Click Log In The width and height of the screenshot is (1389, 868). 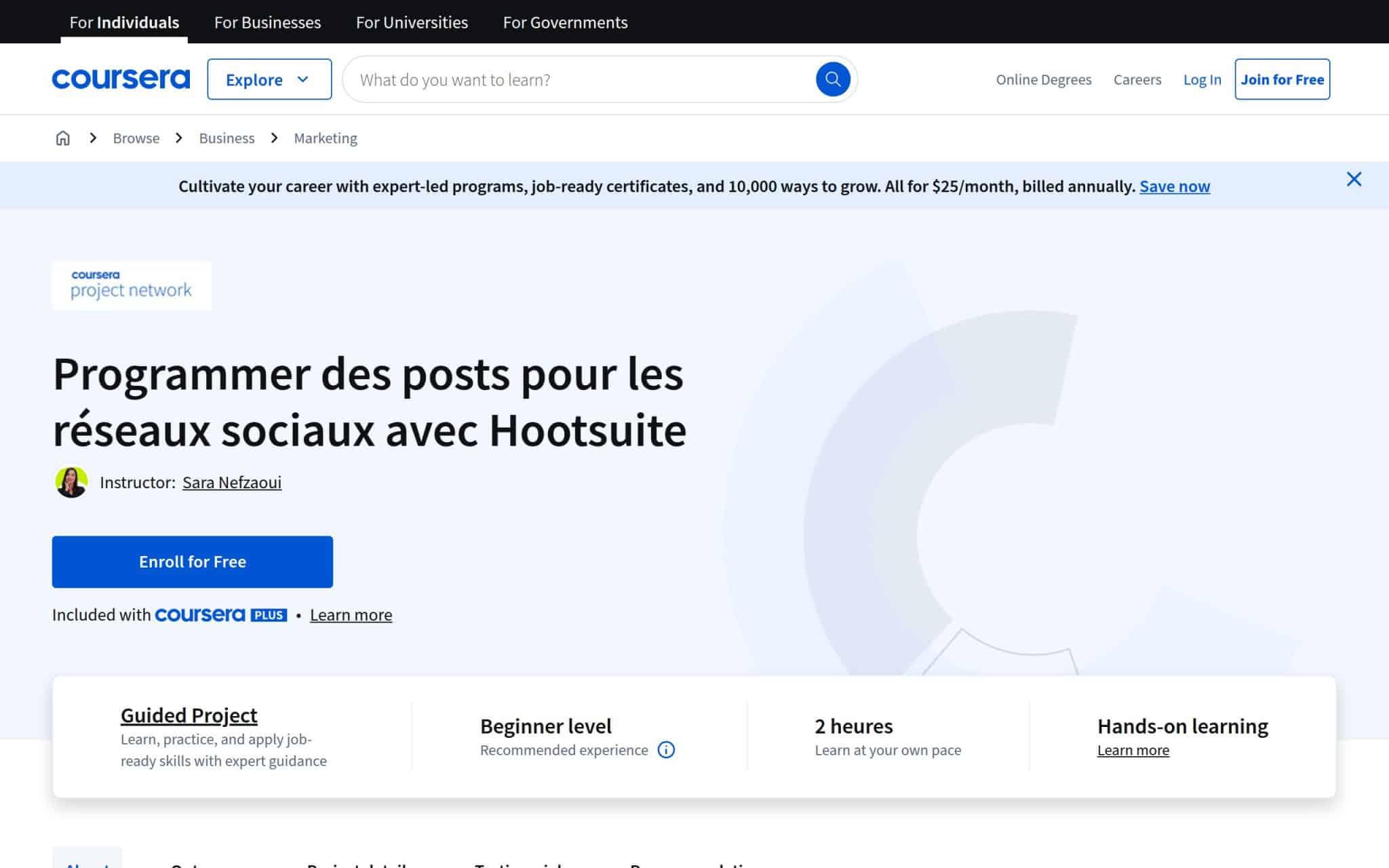[1202, 79]
